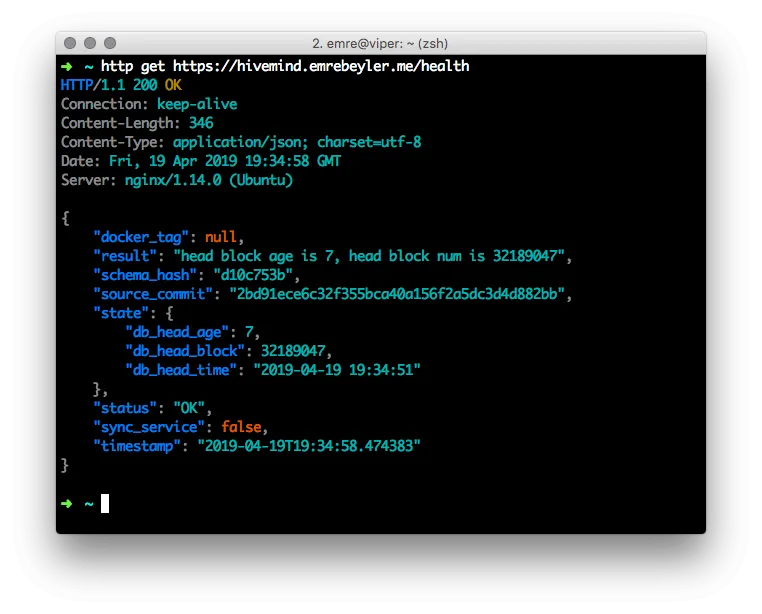Click the "2019-04-19T19:34:58.474383" timestamp value
762x614 pixels.
pos(309,446)
